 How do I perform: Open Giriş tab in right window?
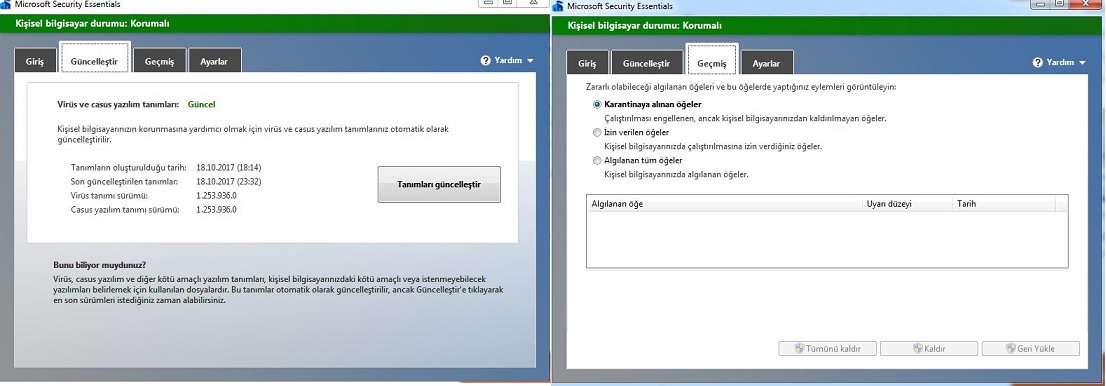(587, 62)
